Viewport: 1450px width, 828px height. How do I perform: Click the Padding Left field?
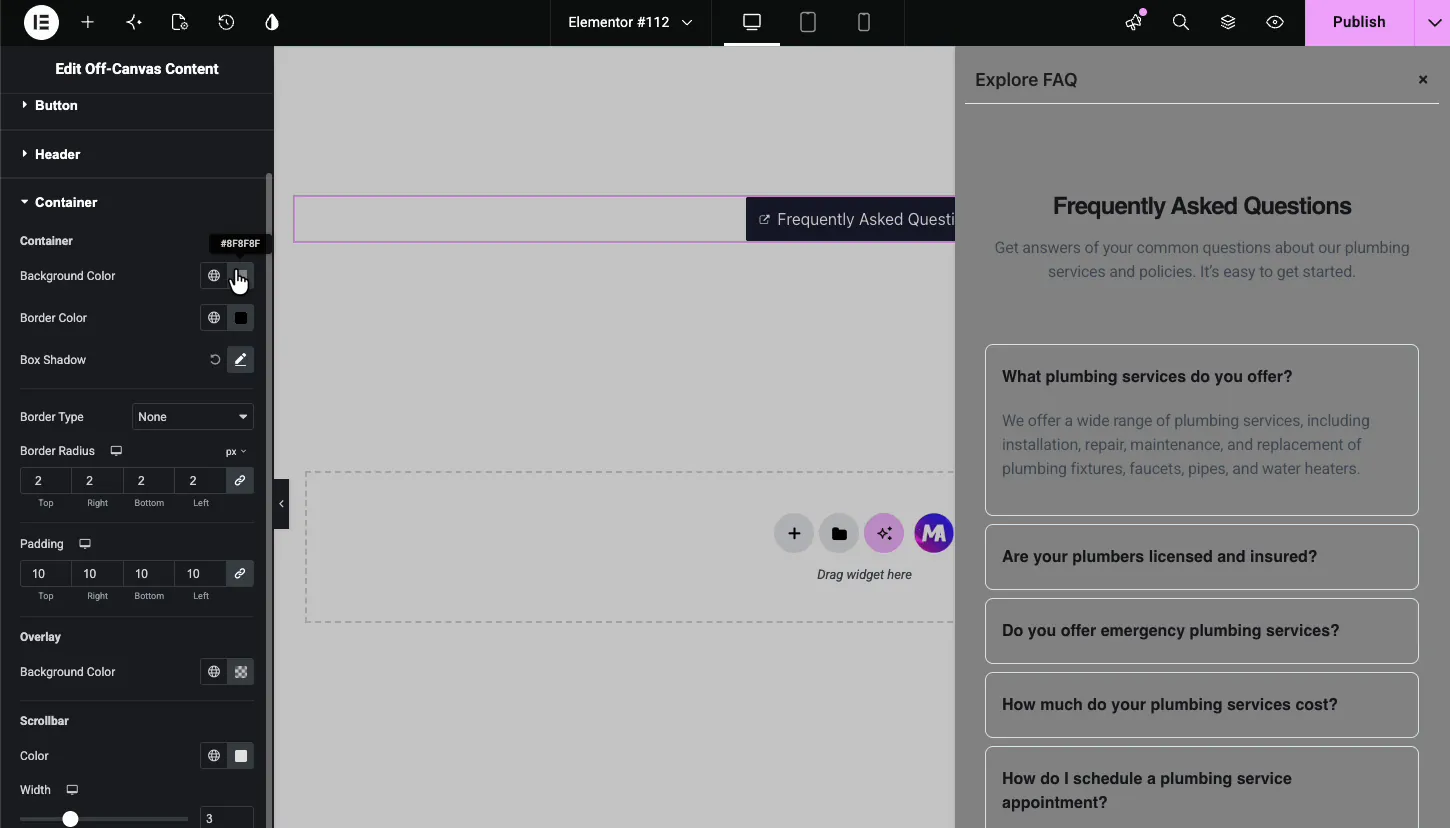point(201,574)
